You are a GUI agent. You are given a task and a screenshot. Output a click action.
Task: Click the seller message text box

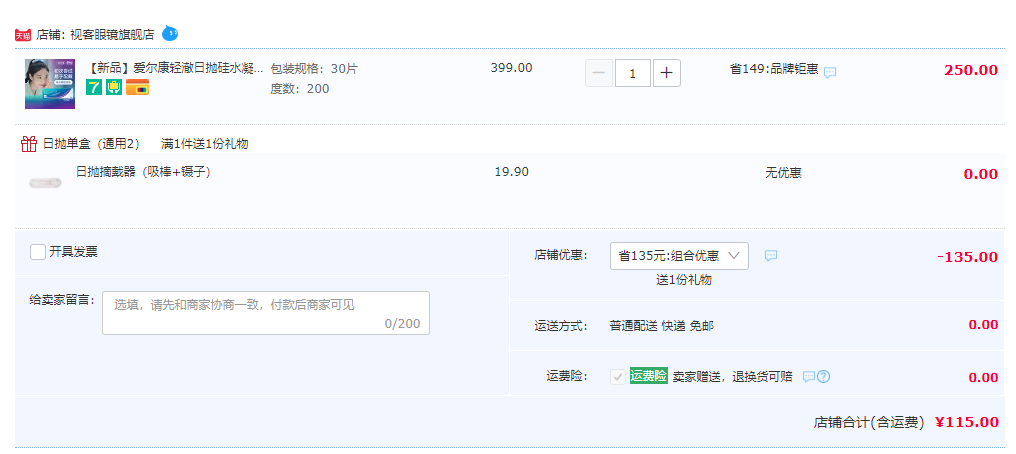[x=266, y=313]
